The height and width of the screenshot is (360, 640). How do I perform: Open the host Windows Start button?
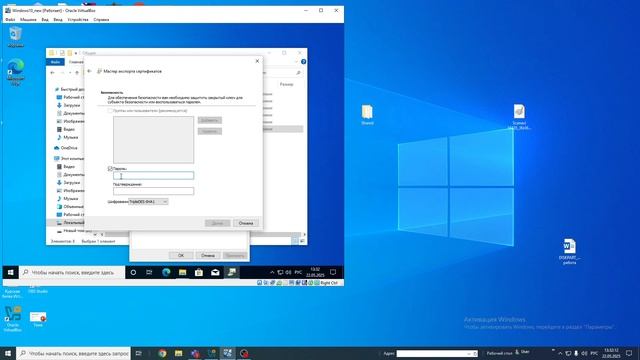click(x=8, y=353)
